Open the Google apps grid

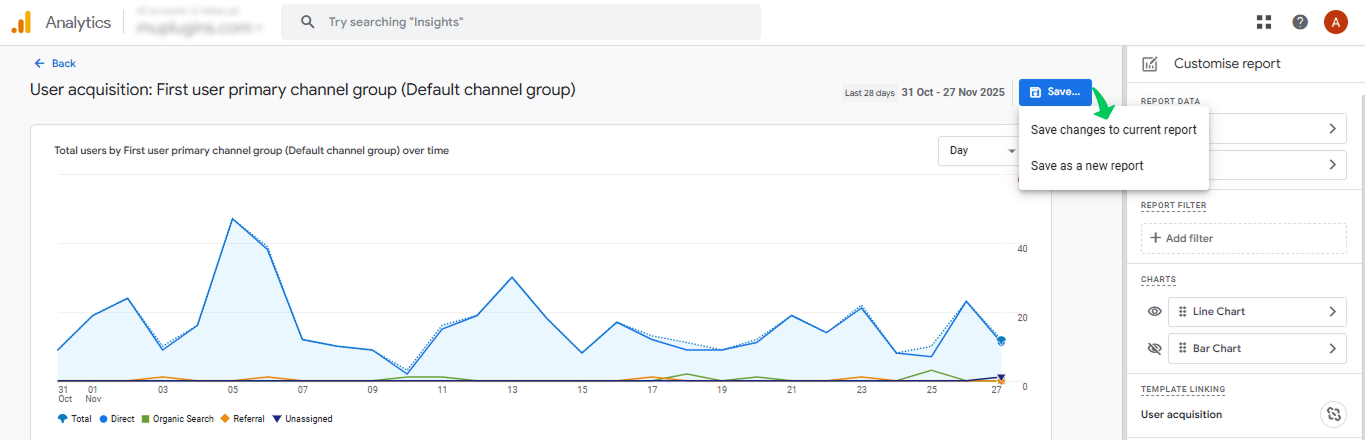pos(1264,22)
